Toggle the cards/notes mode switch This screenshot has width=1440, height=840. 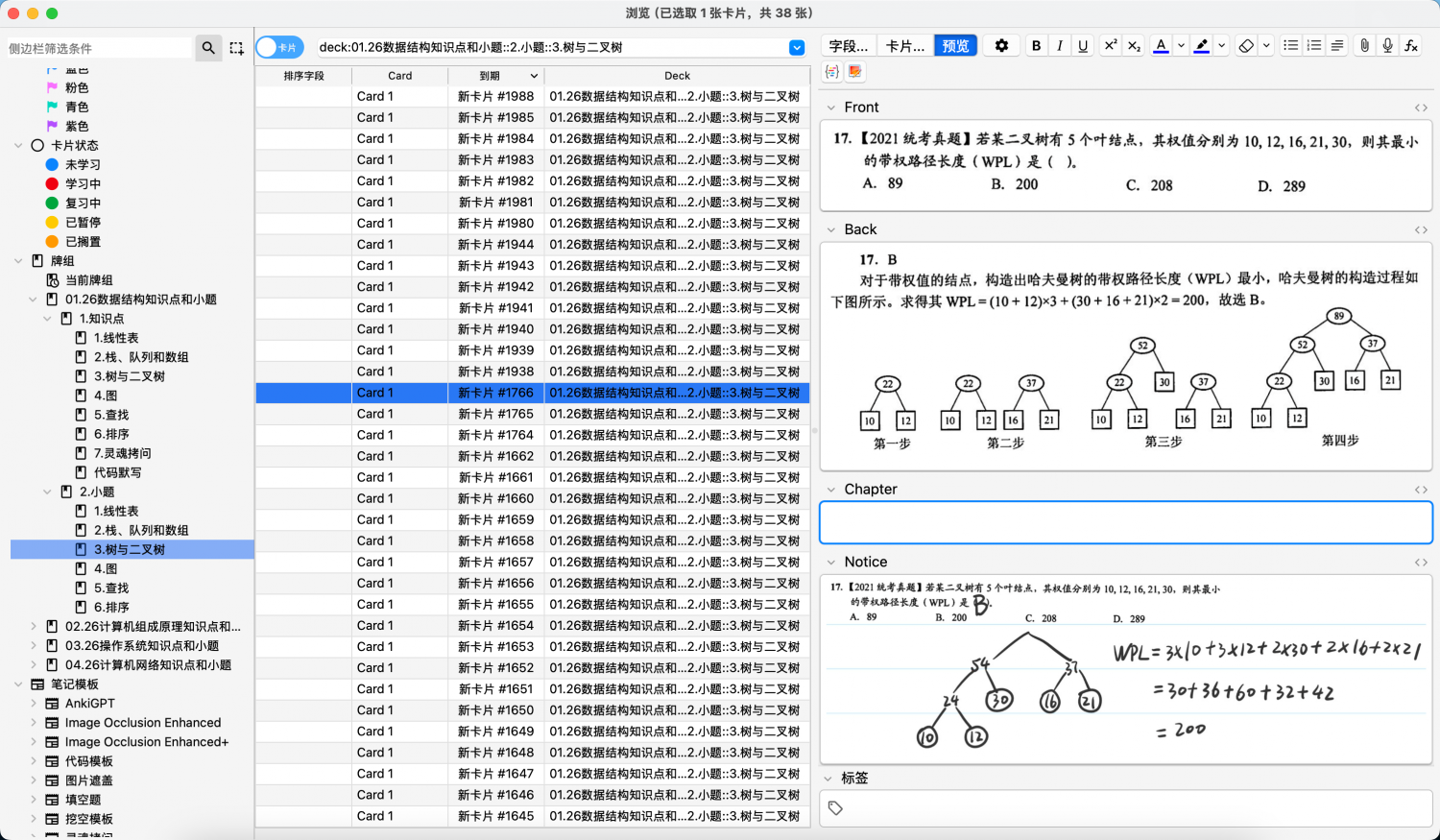pos(279,47)
